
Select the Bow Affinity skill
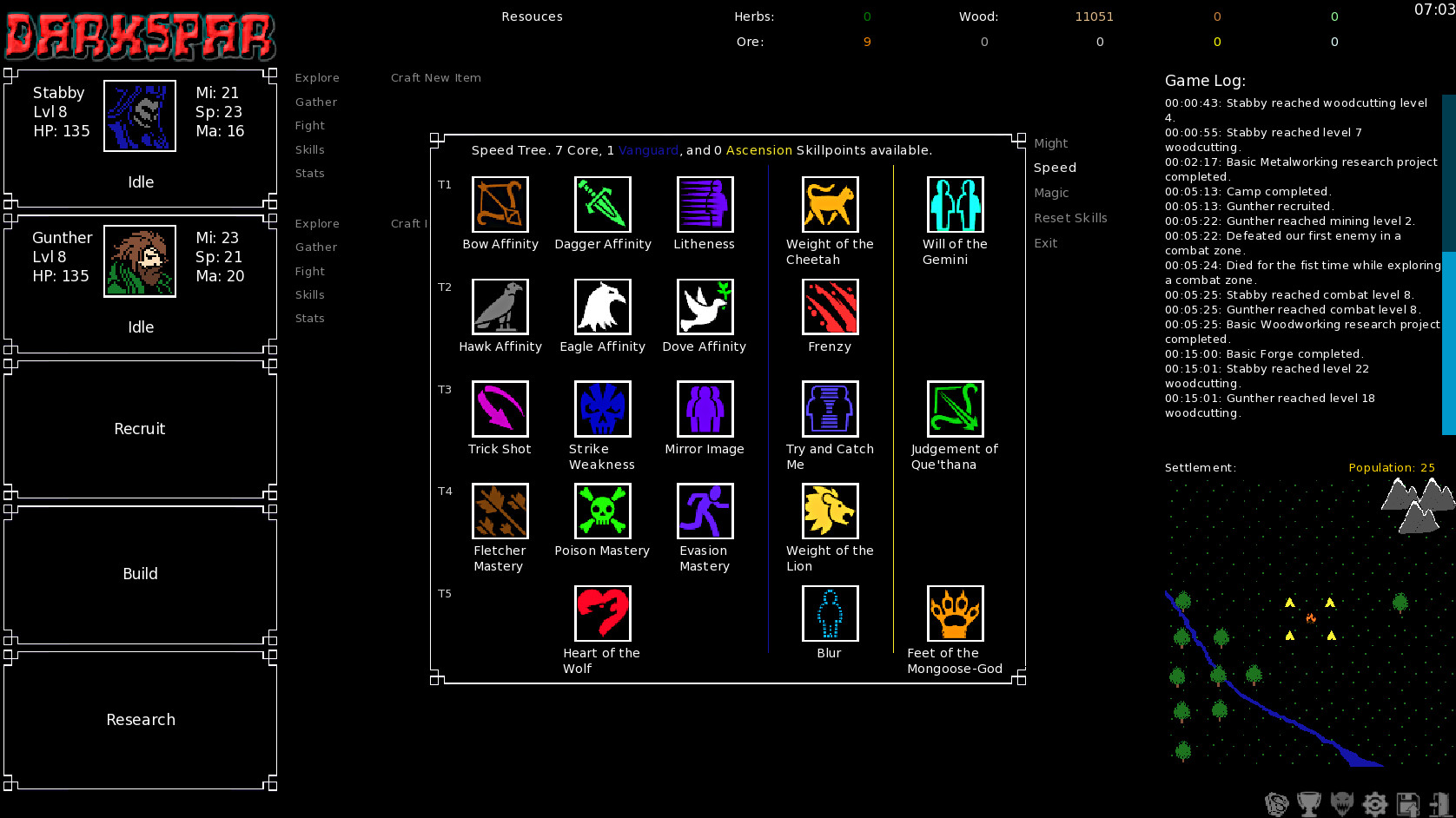[x=500, y=205]
